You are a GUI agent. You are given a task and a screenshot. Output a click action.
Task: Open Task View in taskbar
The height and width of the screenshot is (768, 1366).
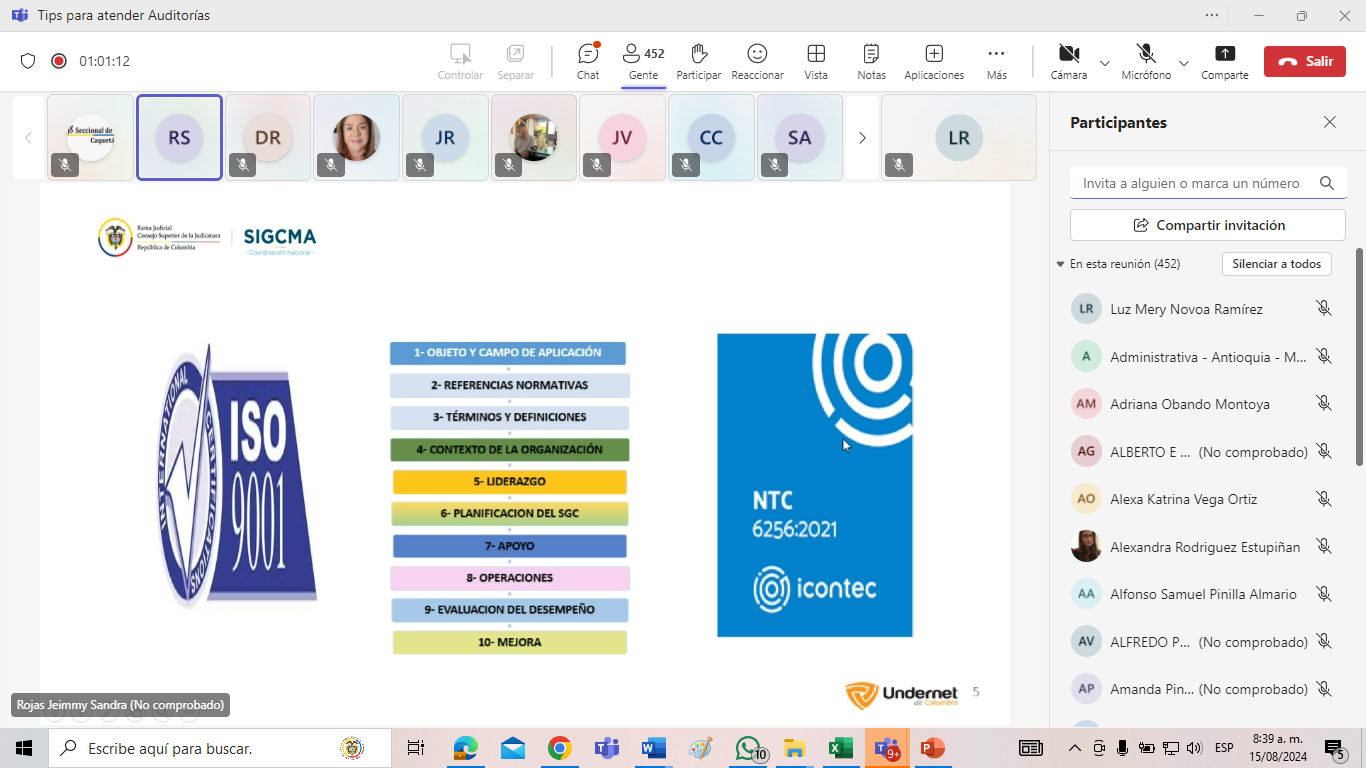[416, 748]
